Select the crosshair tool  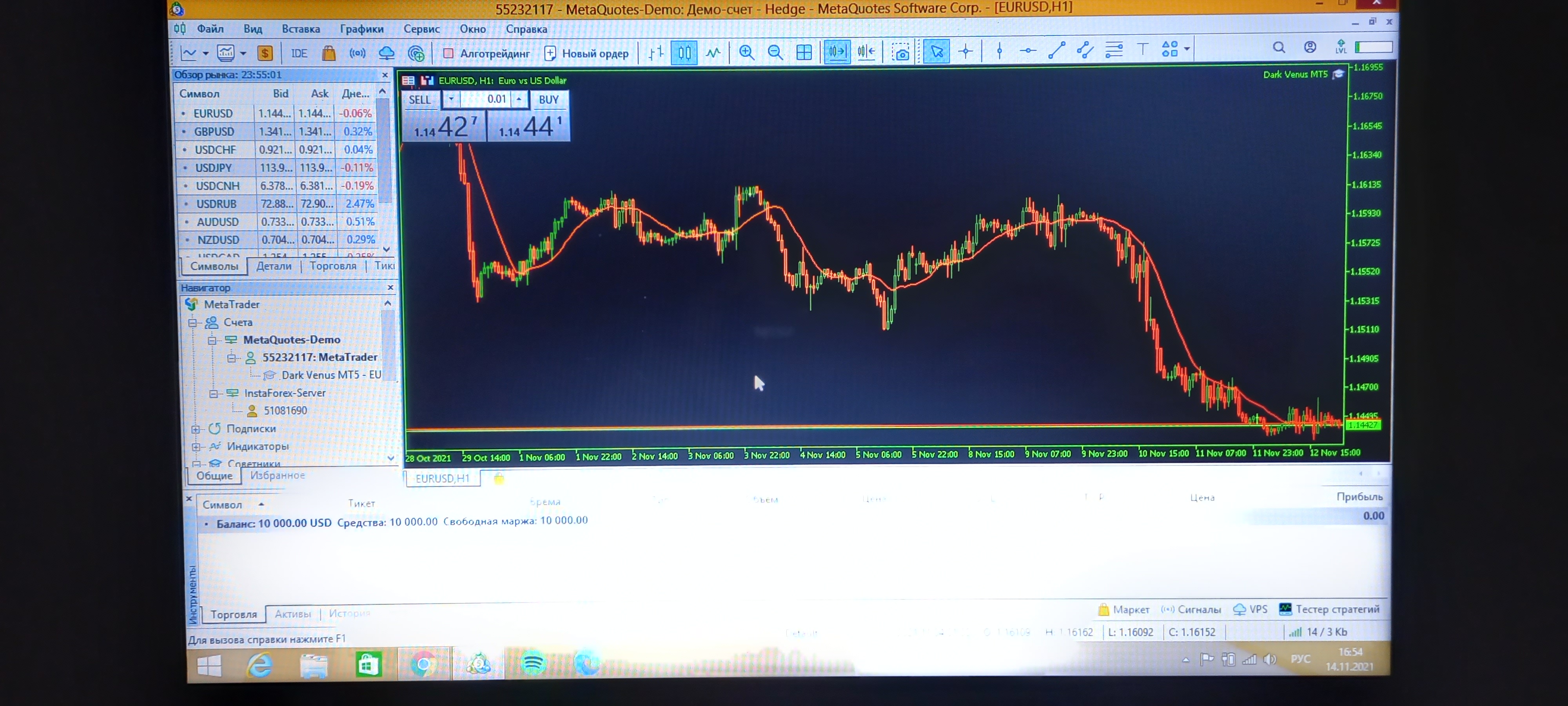coord(965,52)
